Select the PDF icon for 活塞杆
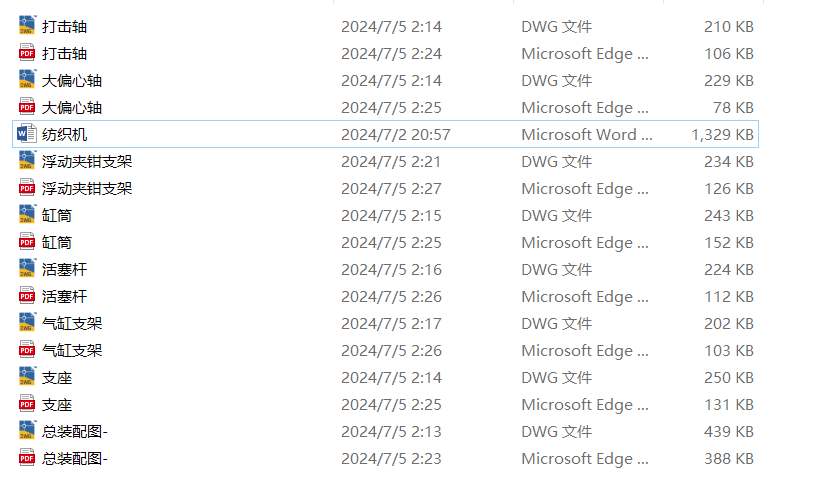This screenshot has height=478, width=823. coord(27,295)
